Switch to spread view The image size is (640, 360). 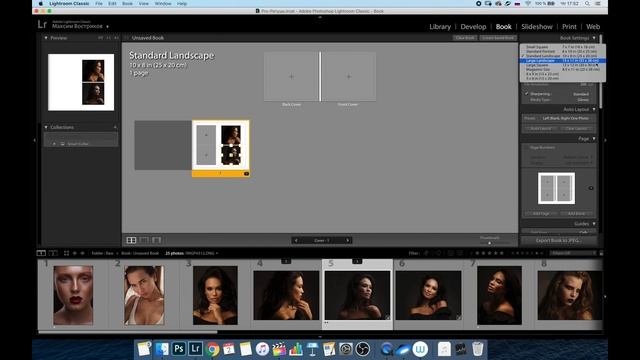click(144, 240)
